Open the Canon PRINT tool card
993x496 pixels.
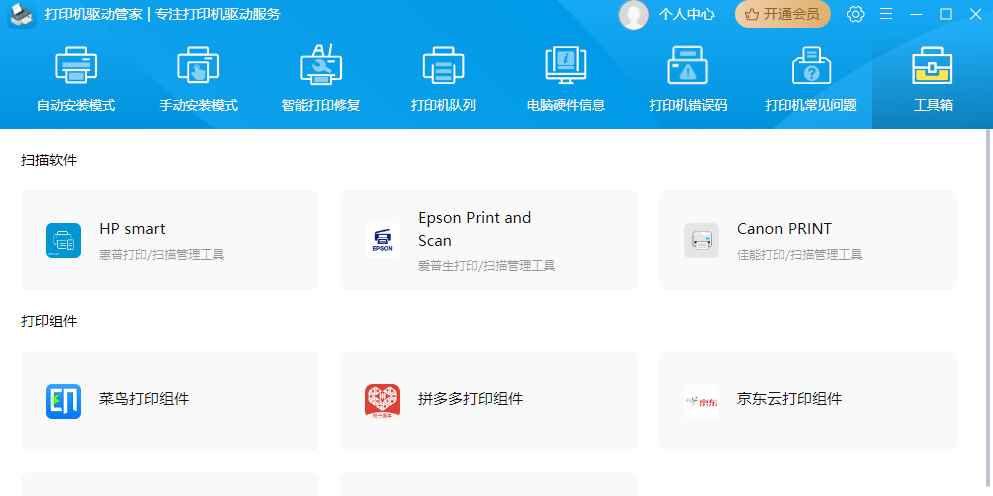click(x=807, y=240)
